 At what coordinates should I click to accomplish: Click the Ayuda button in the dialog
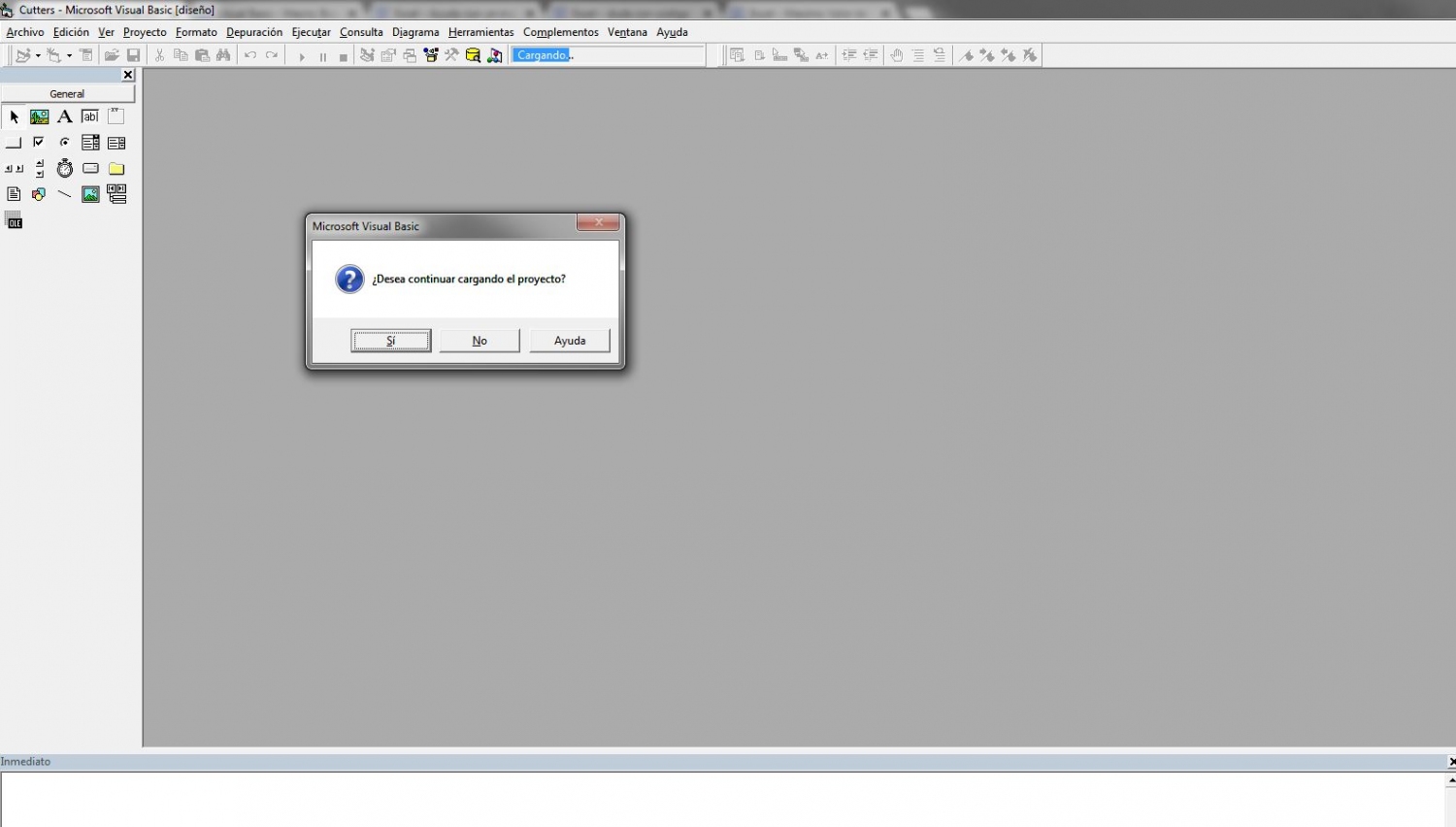tap(570, 341)
